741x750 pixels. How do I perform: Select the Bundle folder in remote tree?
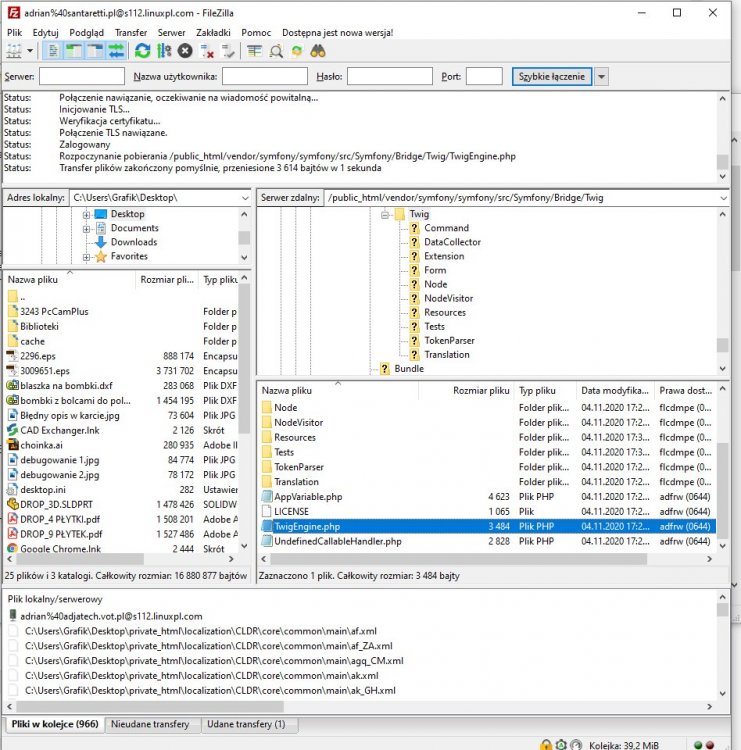point(409,368)
